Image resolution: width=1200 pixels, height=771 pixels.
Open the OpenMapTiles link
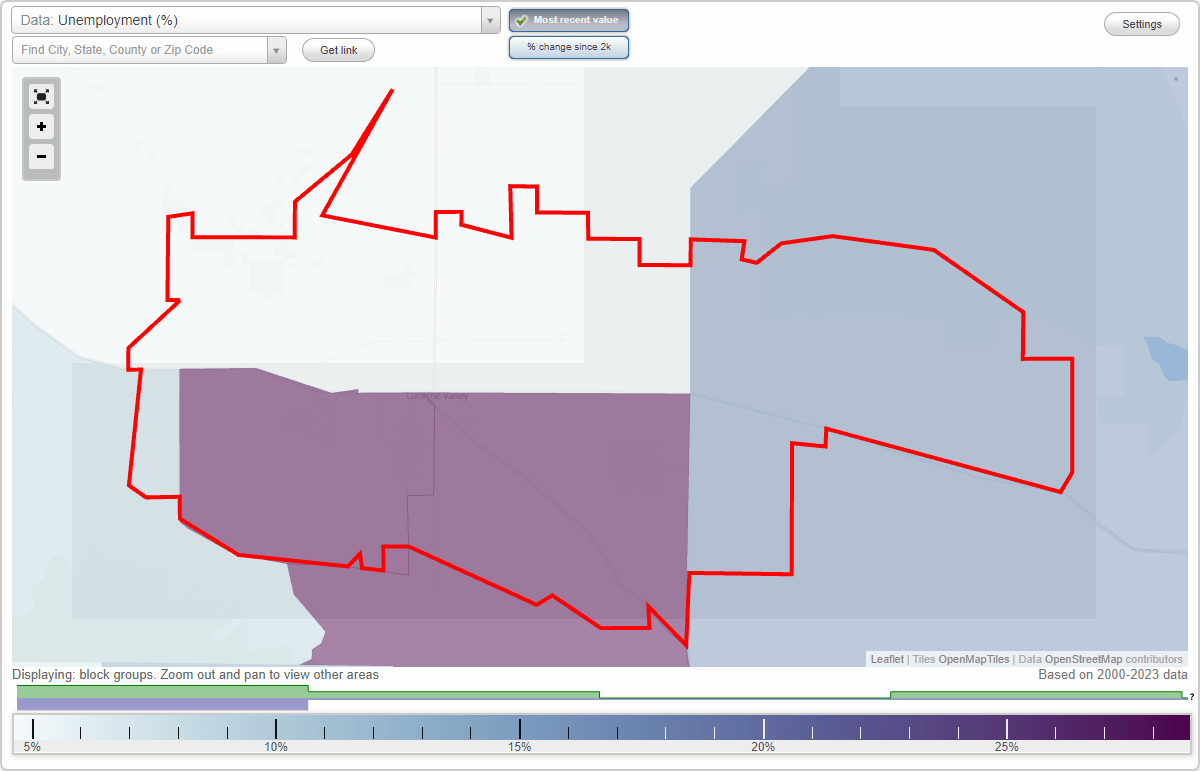click(973, 660)
